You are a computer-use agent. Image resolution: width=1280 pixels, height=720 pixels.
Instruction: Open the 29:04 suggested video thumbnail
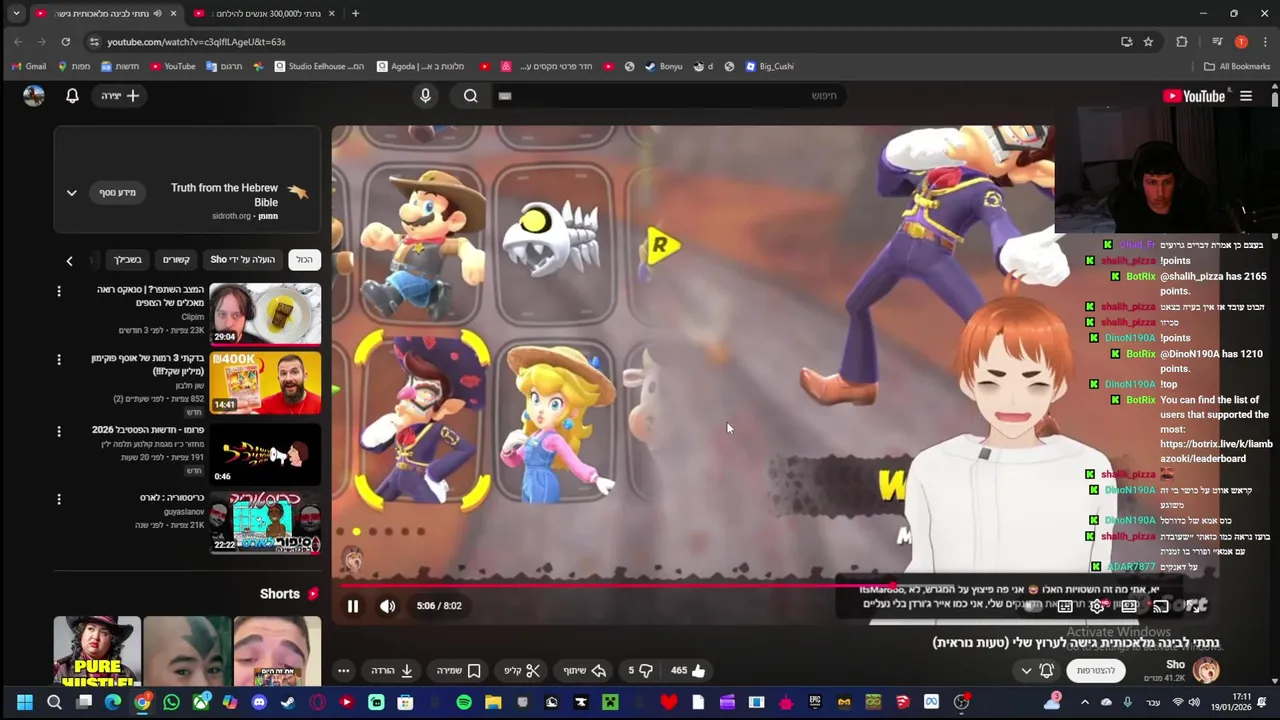[x=265, y=314]
